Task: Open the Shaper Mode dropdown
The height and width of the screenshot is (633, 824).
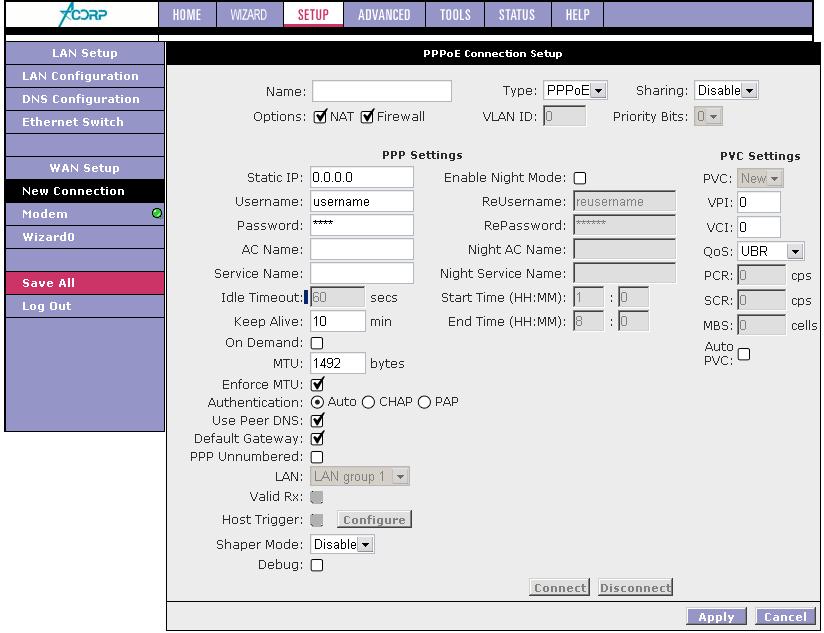Action: point(343,545)
